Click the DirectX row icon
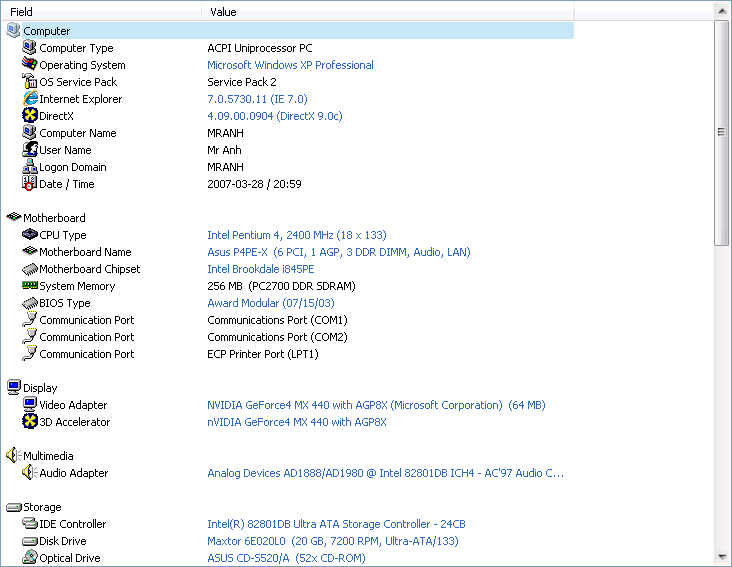The image size is (732, 567). [x=30, y=115]
